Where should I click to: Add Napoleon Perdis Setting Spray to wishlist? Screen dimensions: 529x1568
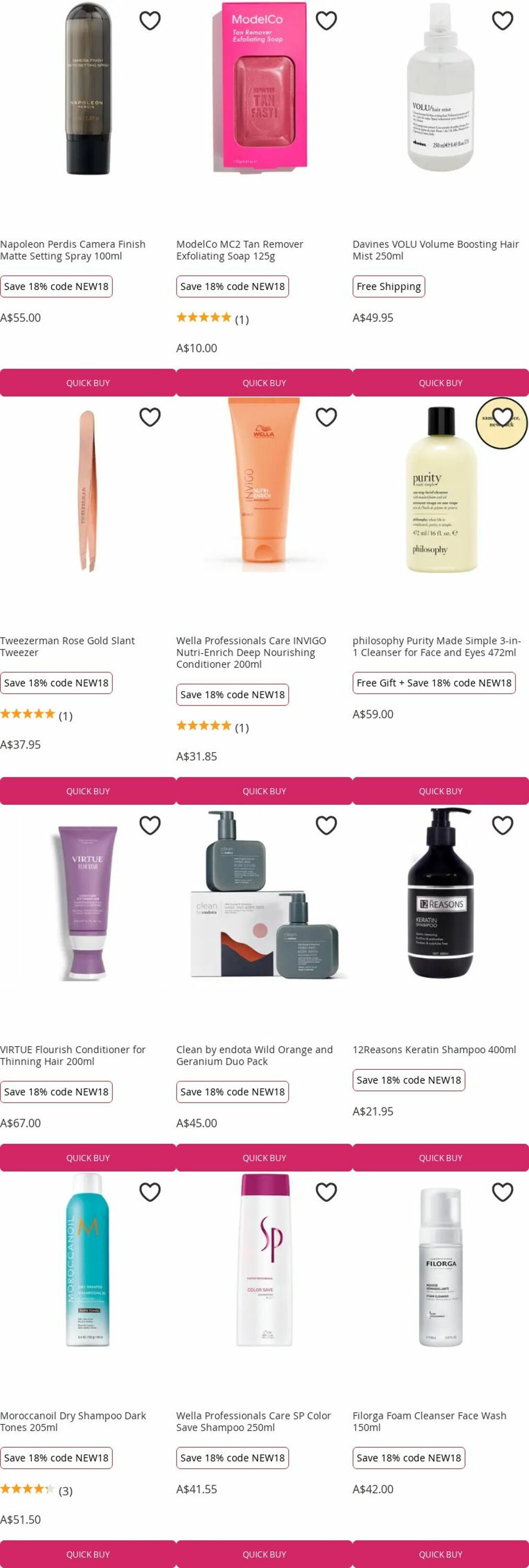pos(149,21)
